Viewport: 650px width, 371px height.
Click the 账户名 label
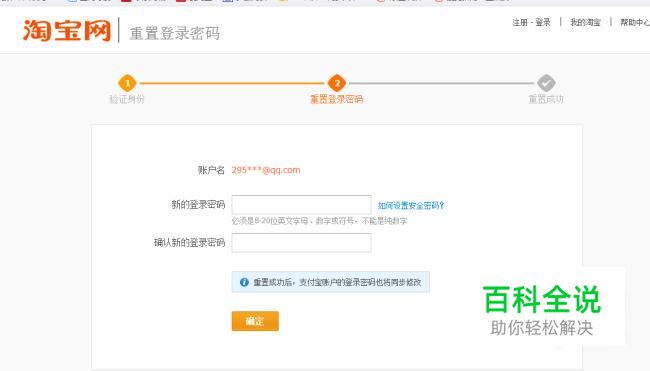(x=211, y=170)
